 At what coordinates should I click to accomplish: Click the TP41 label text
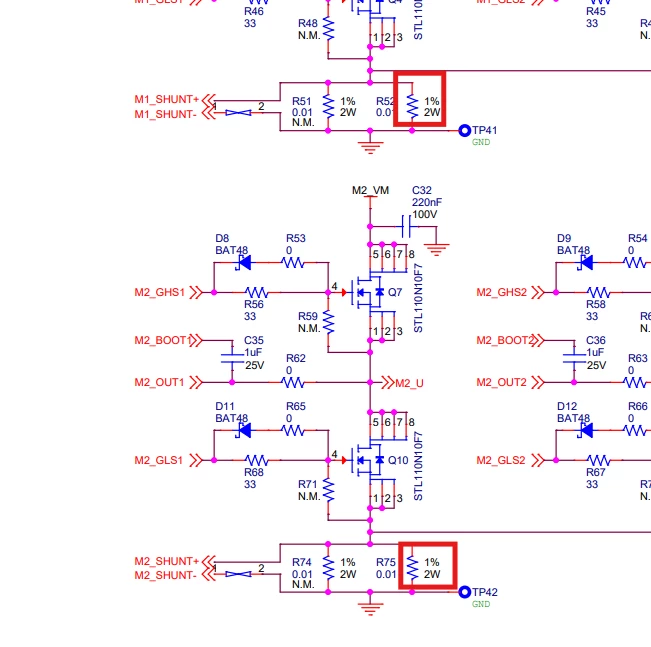pyautogui.click(x=485, y=130)
